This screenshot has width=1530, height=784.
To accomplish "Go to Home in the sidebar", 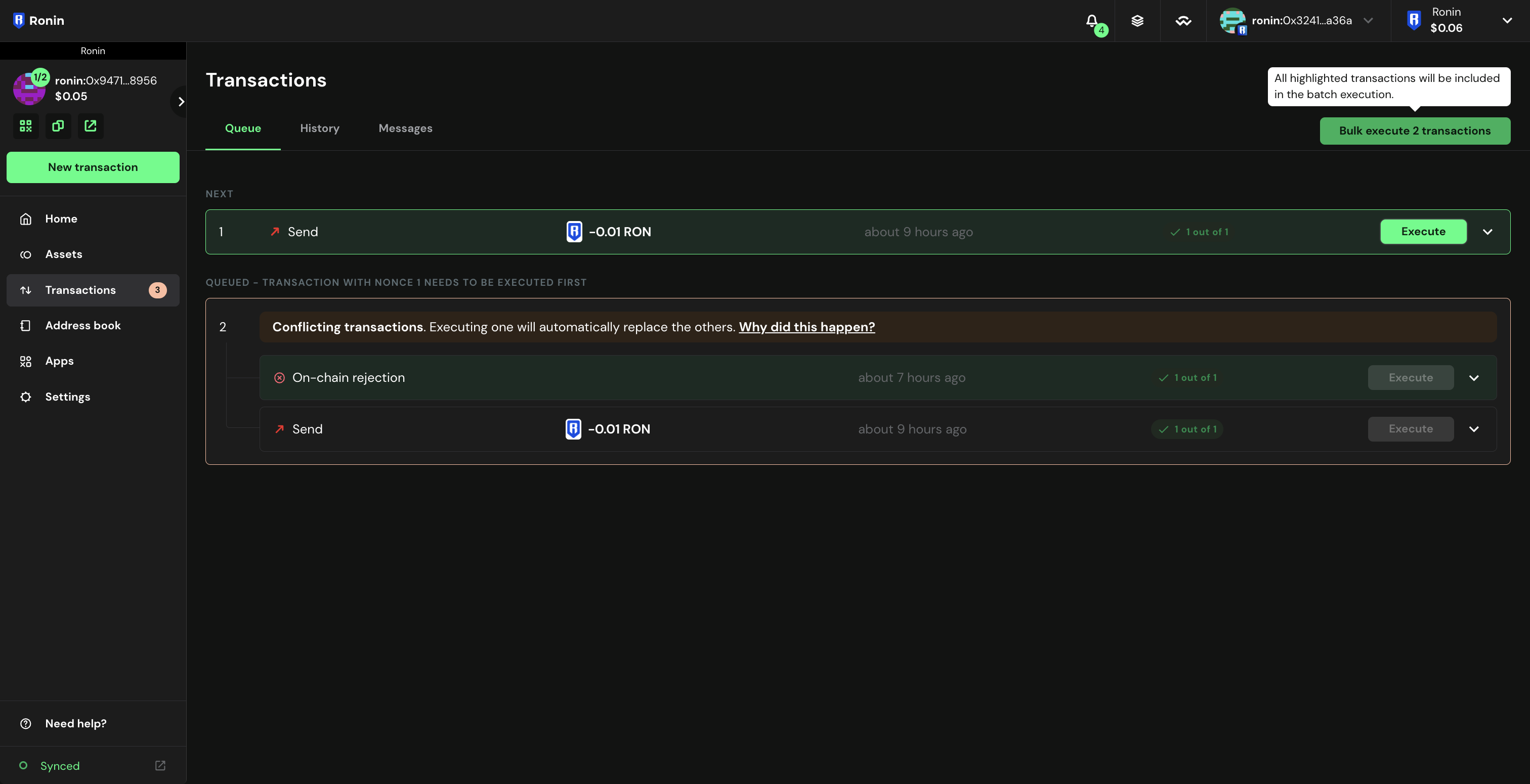I will coord(93,219).
